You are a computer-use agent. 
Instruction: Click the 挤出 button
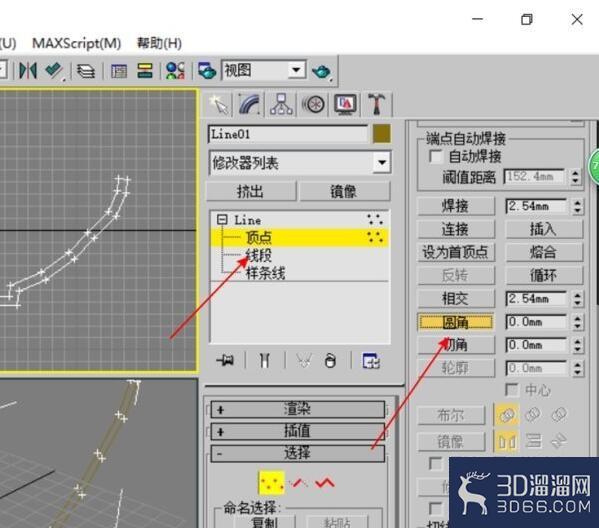point(251,191)
